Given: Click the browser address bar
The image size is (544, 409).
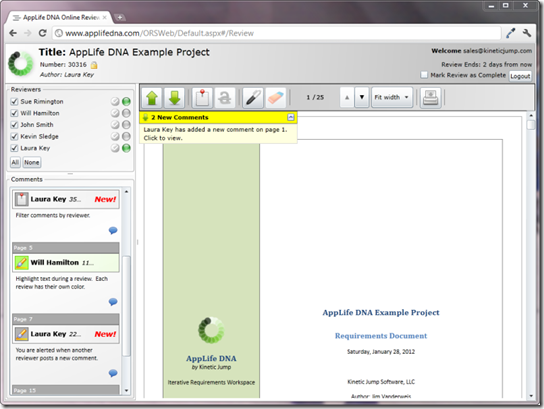Looking at the screenshot, I should (x=277, y=33).
